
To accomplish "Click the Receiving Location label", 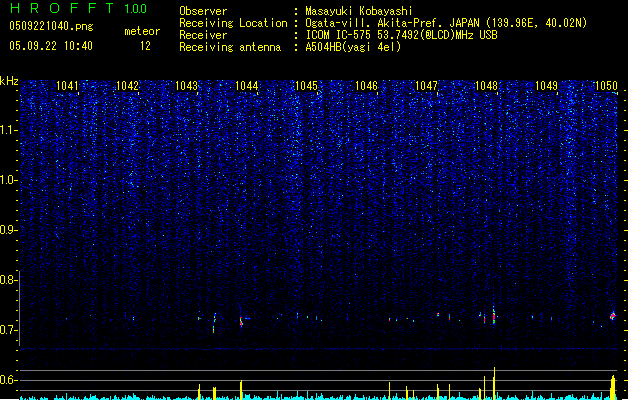I will click(x=233, y=23).
